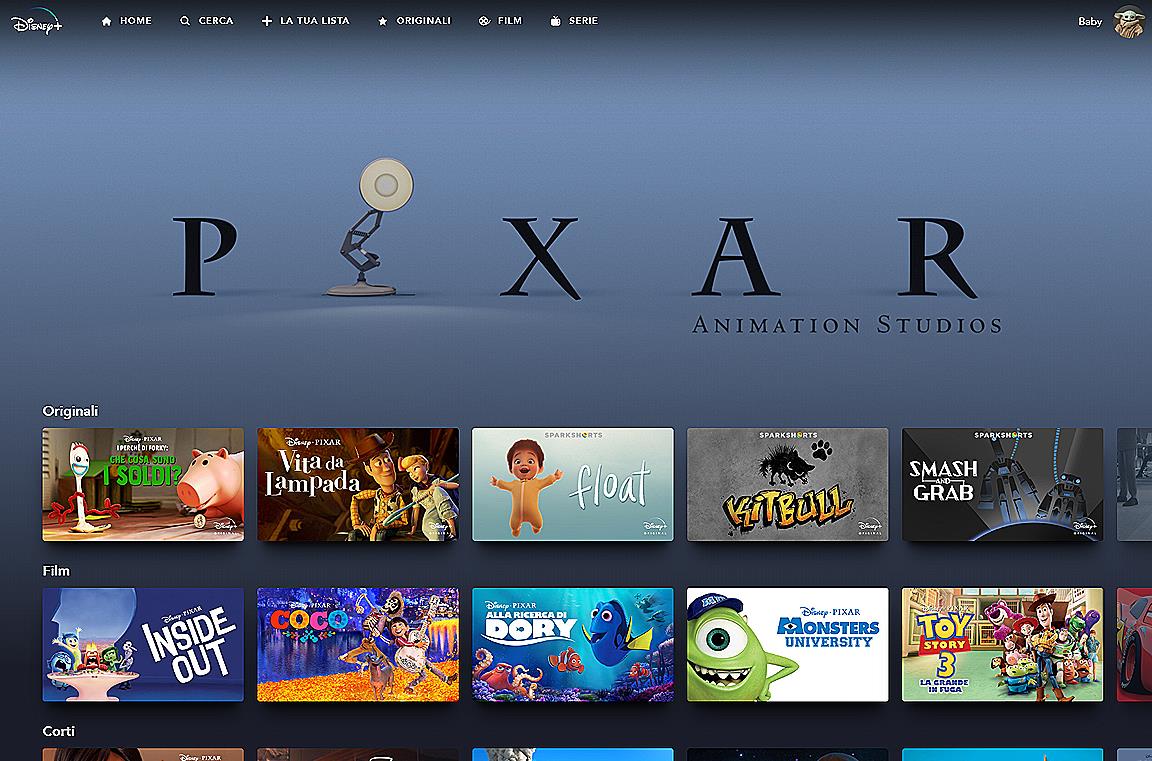Click the Disney+ logo
1152x761 pixels.
coord(37,22)
